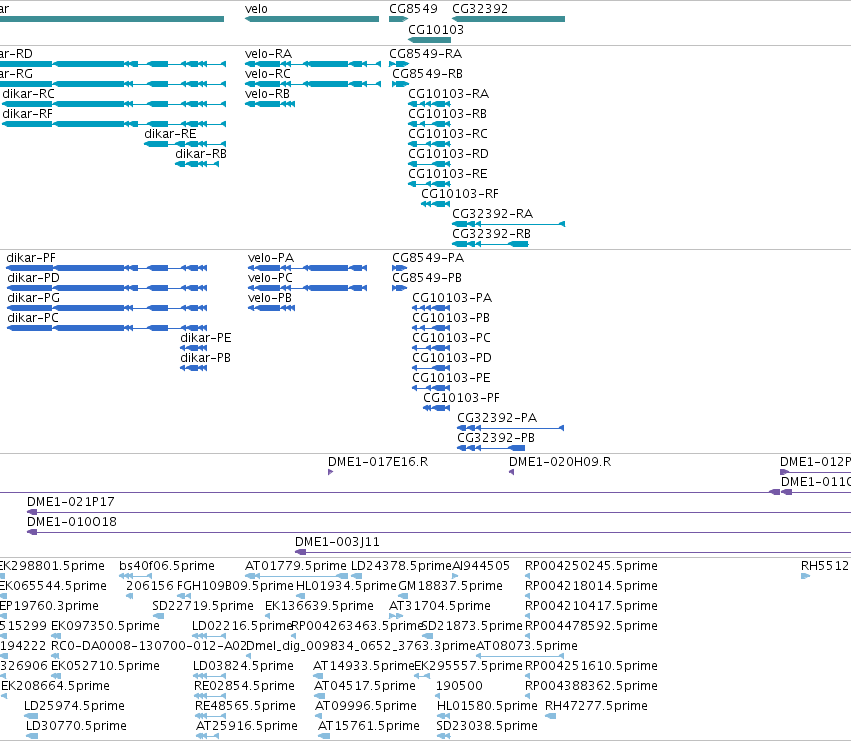The height and width of the screenshot is (741, 851).
Task: Click dikar-PC protein label
Action: pyautogui.click(x=33, y=318)
